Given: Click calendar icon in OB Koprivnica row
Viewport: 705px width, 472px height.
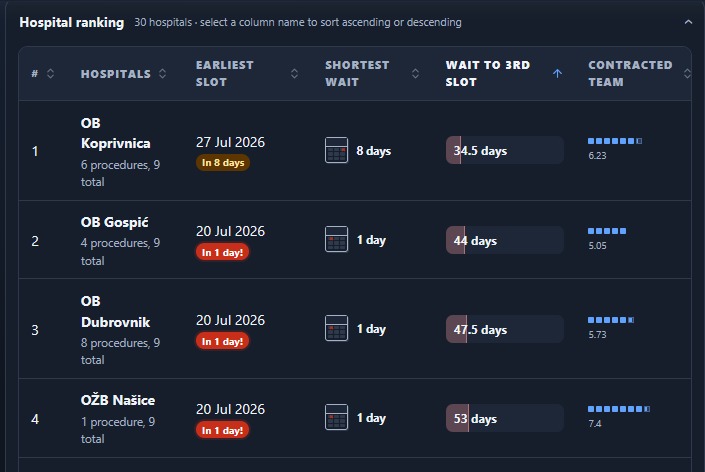Looking at the screenshot, I should (x=336, y=150).
